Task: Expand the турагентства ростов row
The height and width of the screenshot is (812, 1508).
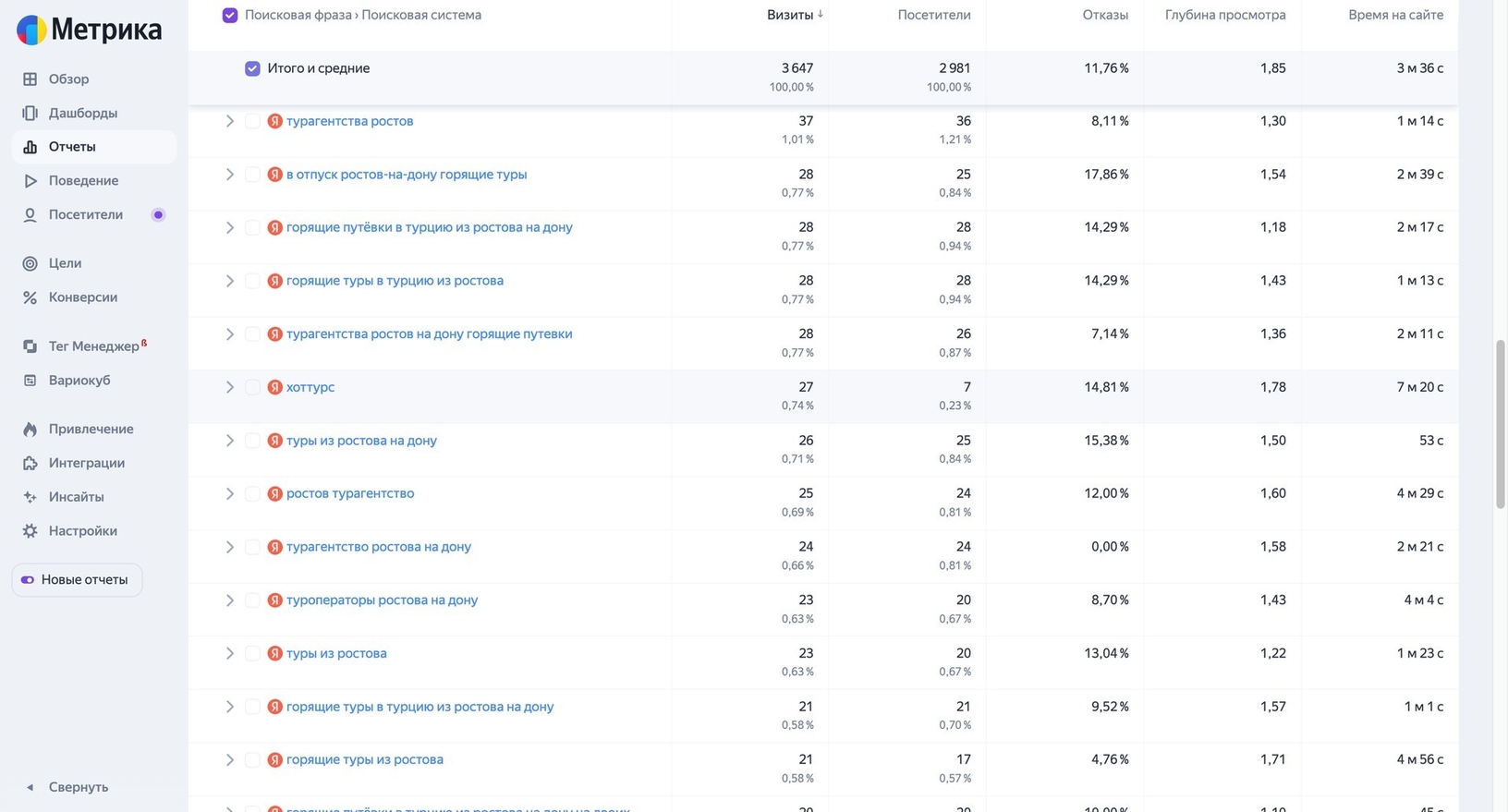Action: pos(229,121)
